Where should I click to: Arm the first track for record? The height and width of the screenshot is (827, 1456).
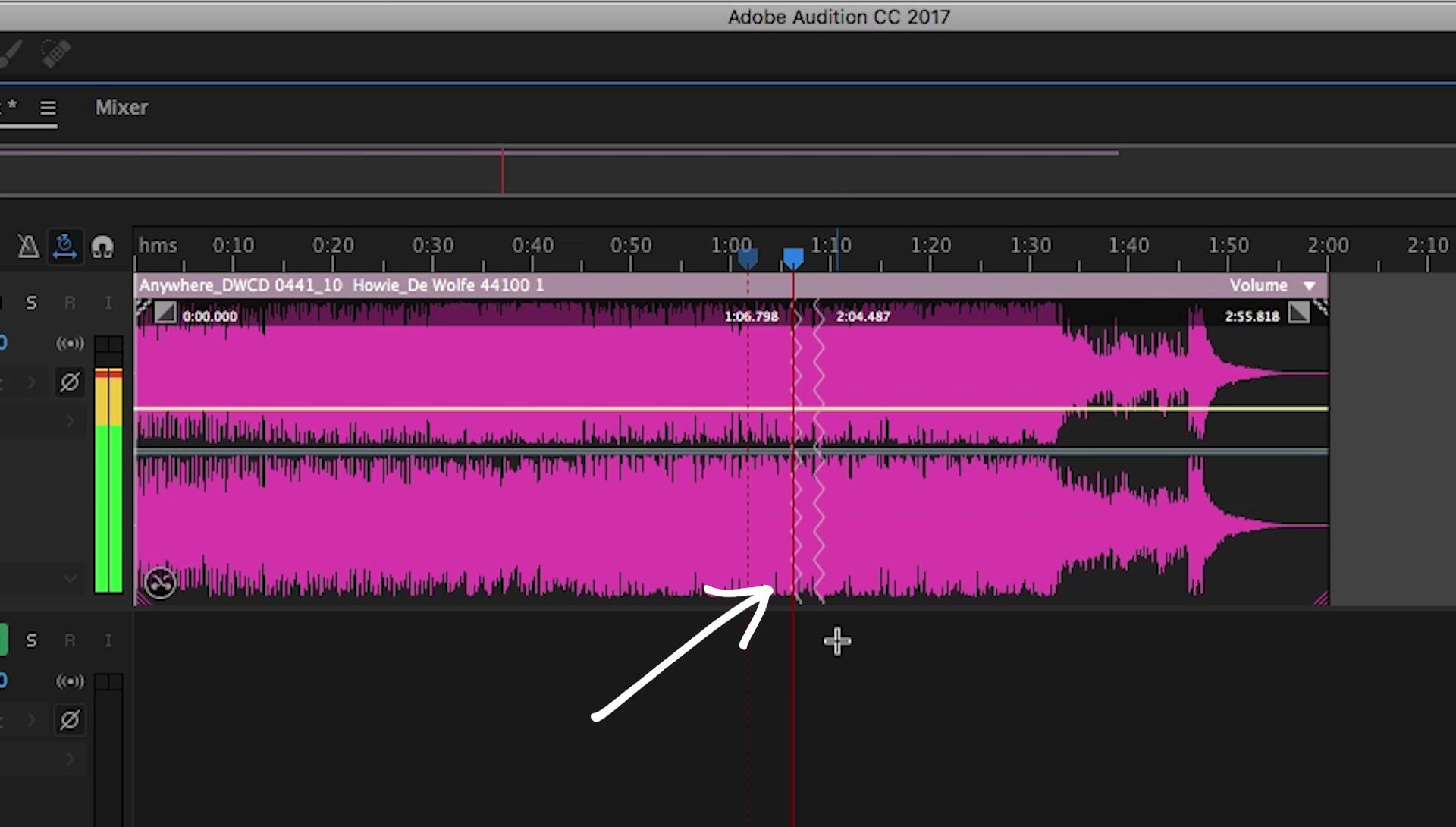click(70, 303)
